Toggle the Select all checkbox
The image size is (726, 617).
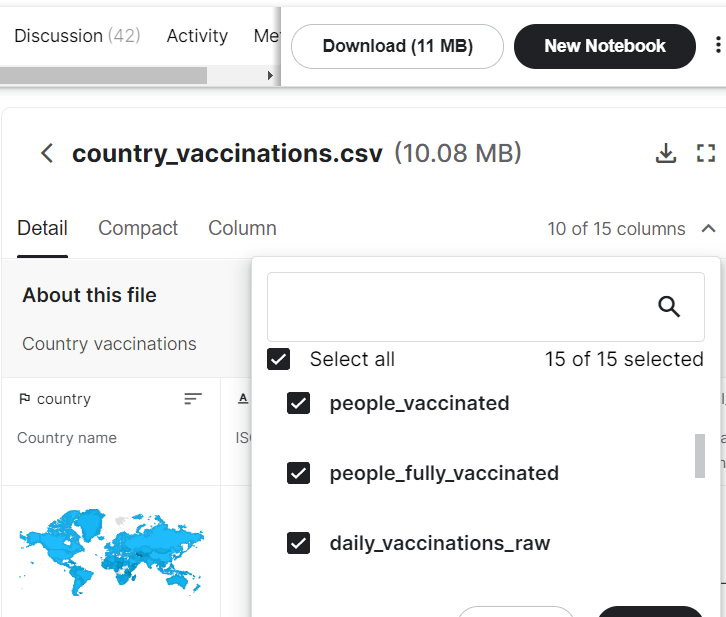click(x=279, y=359)
